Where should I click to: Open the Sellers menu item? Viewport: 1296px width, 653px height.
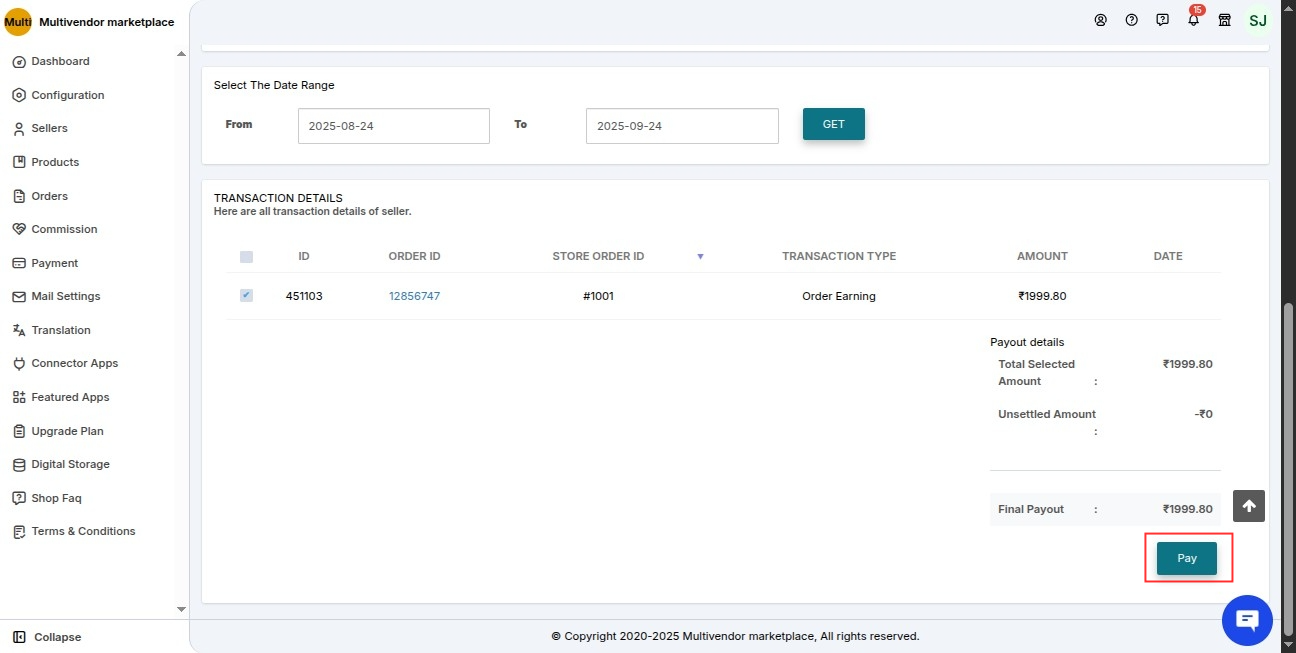(x=49, y=129)
